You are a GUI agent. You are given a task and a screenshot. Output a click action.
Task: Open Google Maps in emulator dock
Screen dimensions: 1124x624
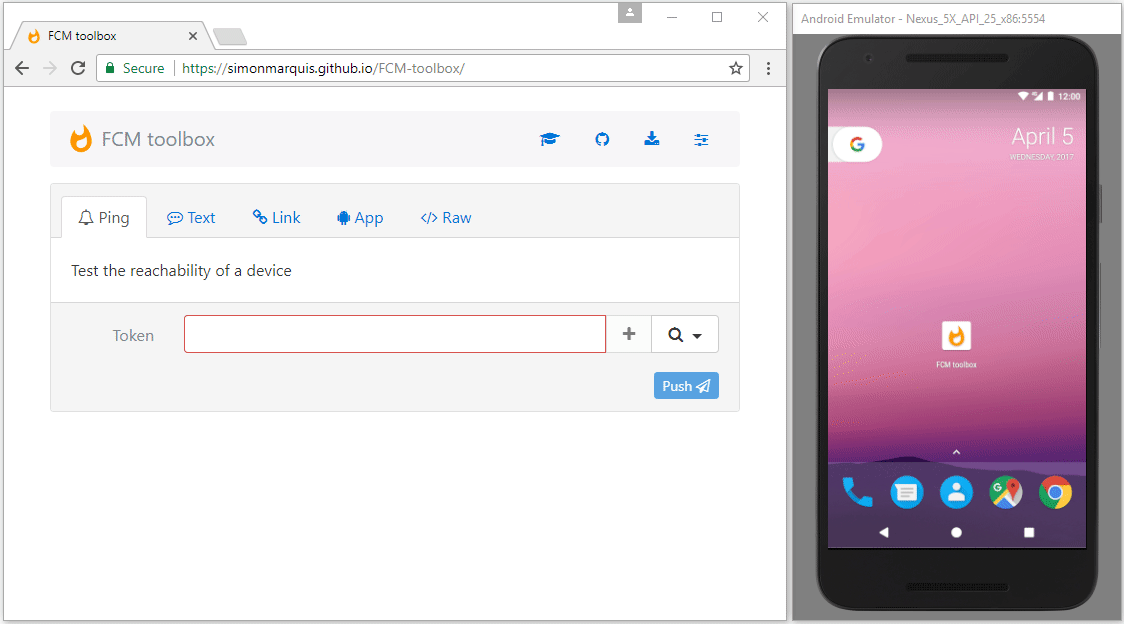pos(1006,493)
